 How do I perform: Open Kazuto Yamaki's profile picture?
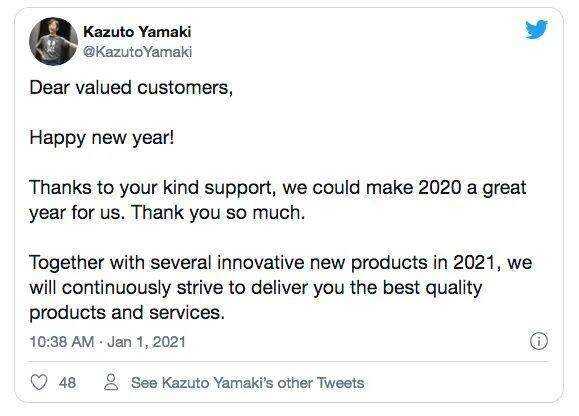point(54,41)
